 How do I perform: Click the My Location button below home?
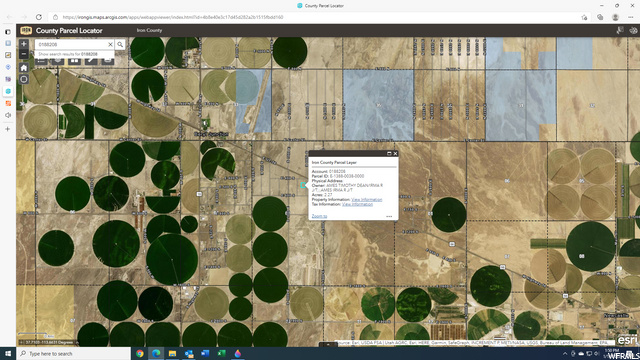tap(24, 79)
